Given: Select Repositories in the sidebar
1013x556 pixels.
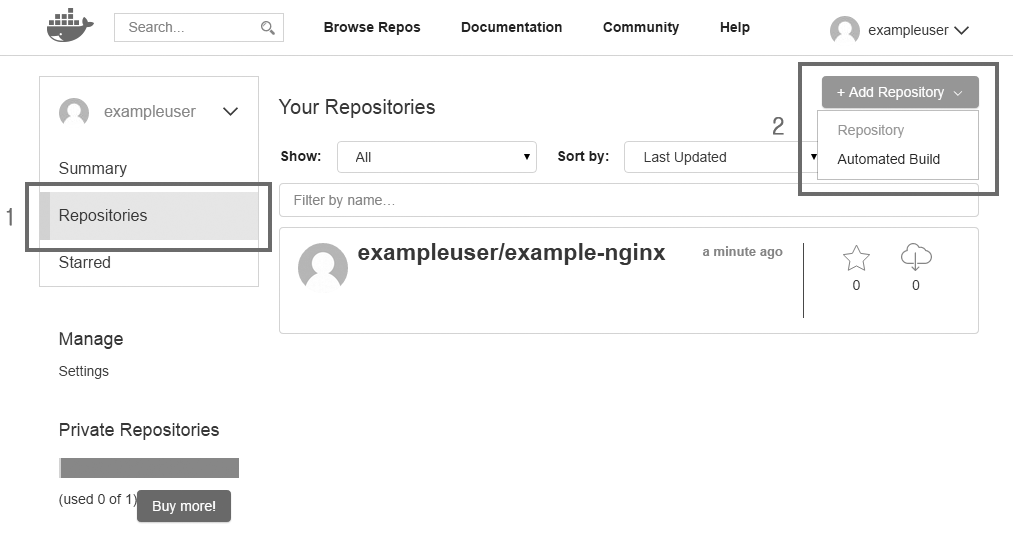Looking at the screenshot, I should [x=103, y=215].
